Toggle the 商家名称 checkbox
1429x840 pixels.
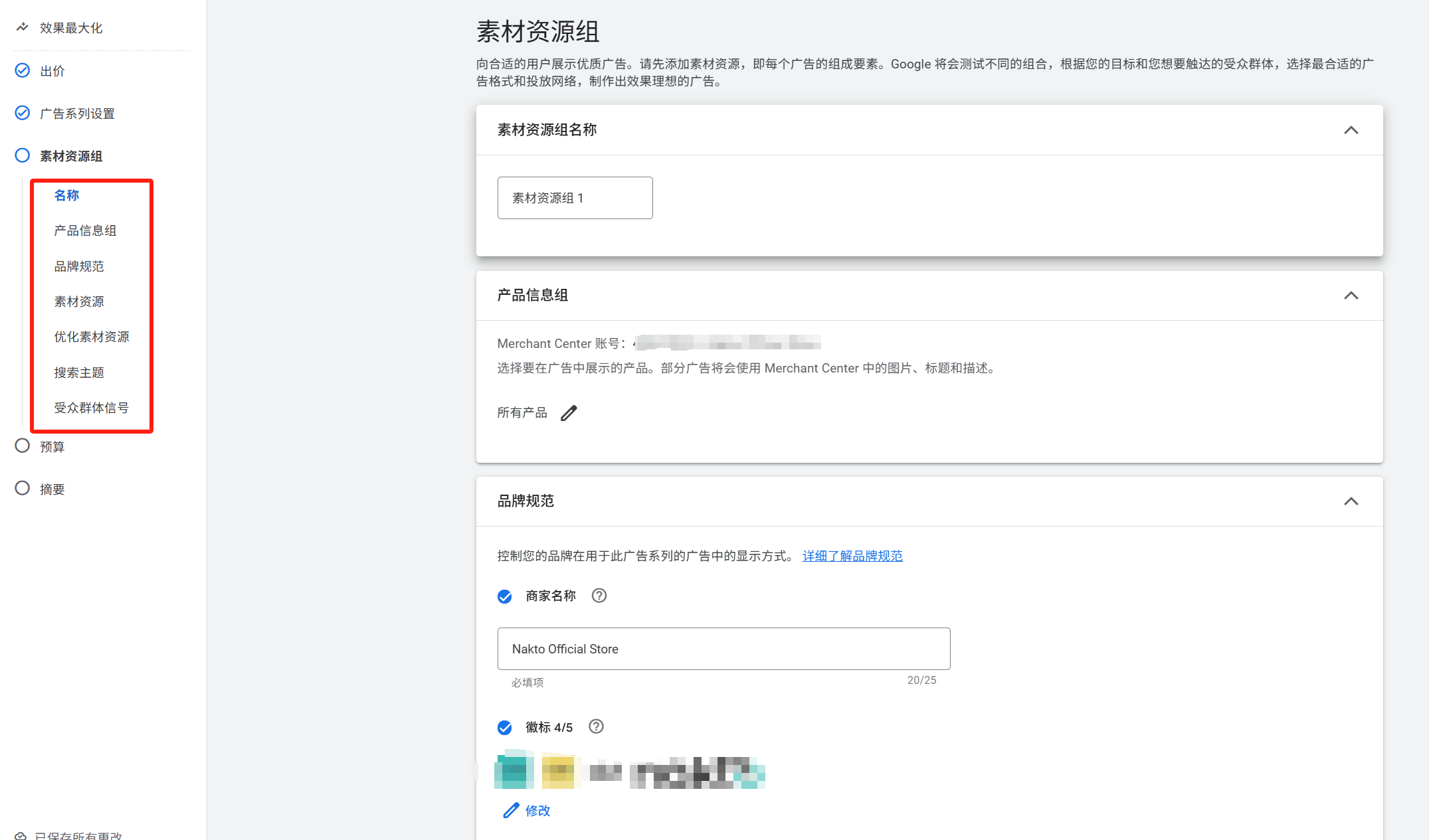click(x=504, y=596)
